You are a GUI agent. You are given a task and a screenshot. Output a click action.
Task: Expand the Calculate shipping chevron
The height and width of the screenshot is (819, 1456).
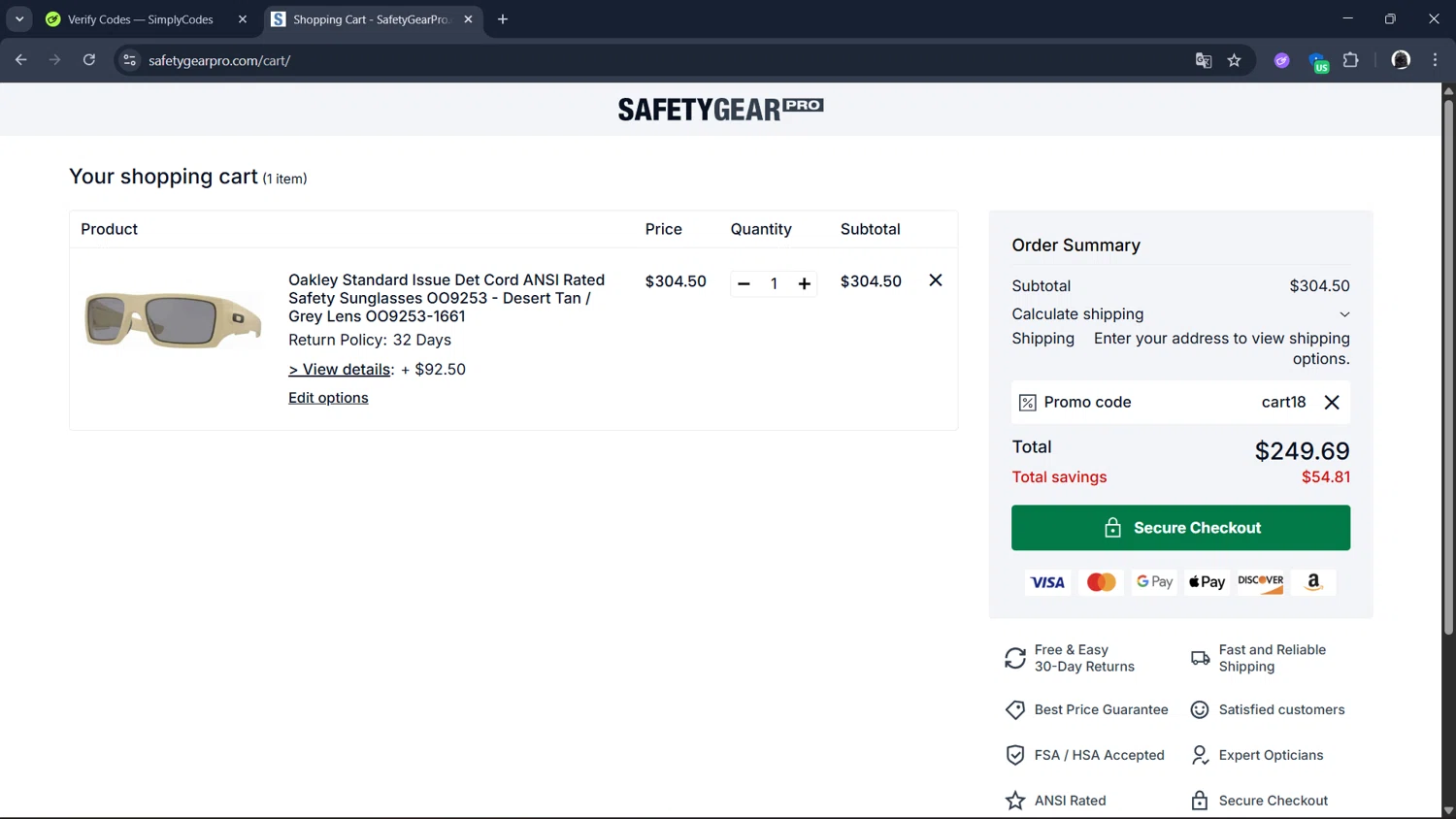tap(1344, 314)
